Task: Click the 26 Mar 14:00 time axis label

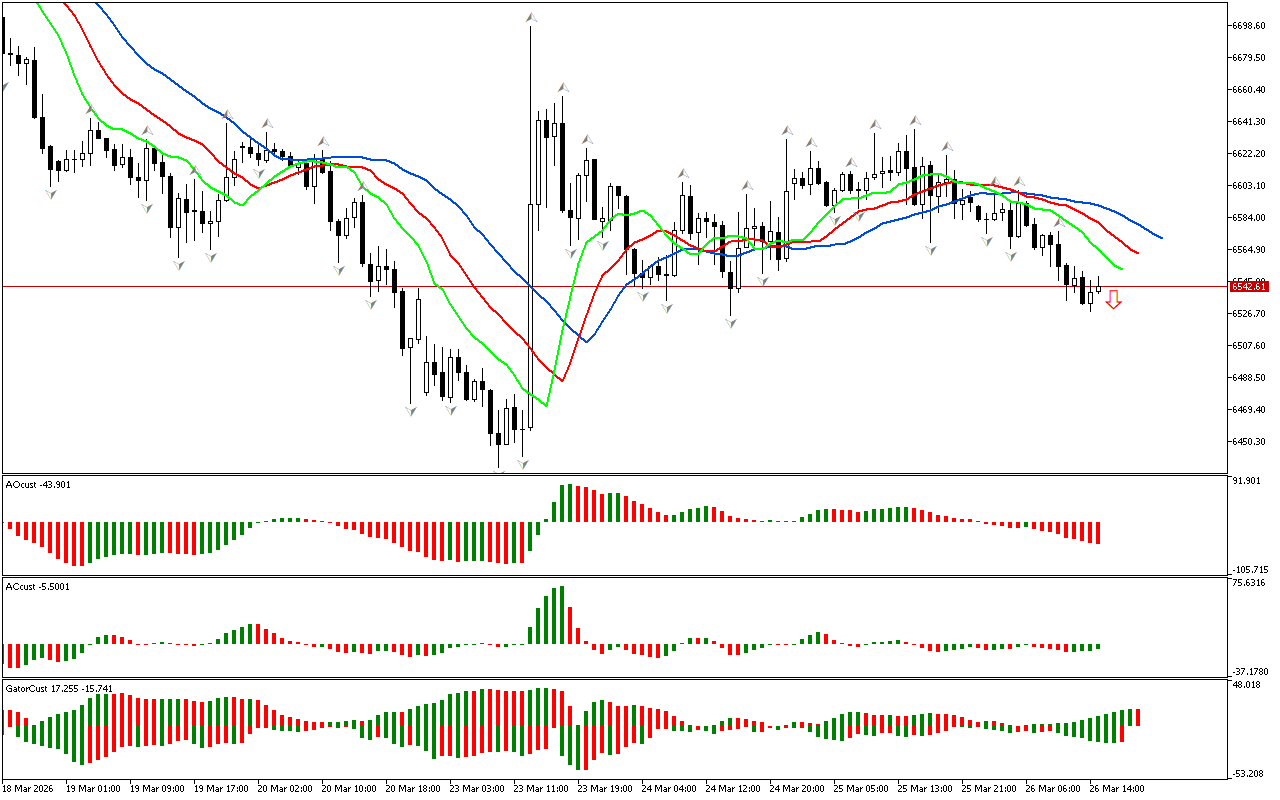Action: pos(1115,788)
